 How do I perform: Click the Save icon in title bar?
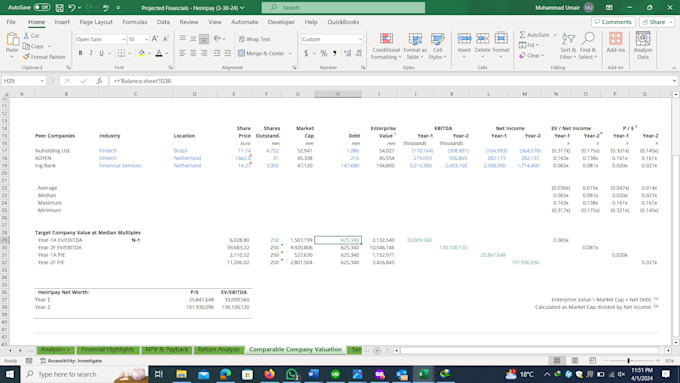tap(59, 8)
